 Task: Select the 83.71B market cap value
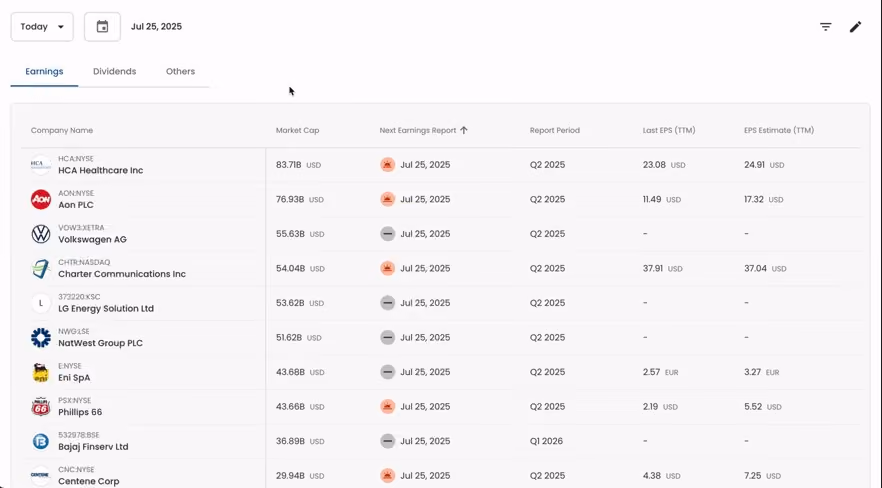289,165
